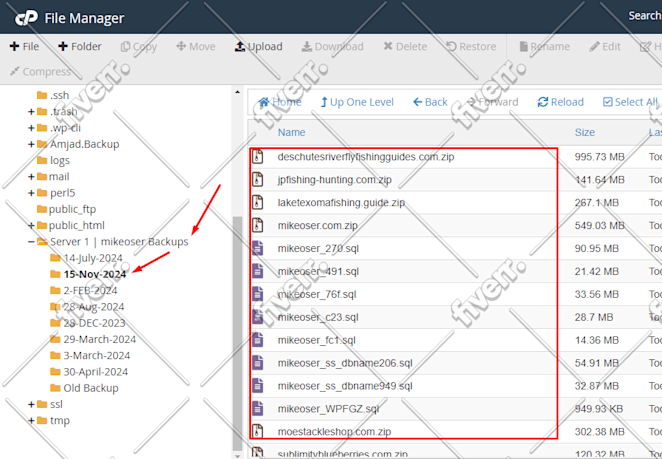Screen dimensions: 662x459
Task: Select the 14-July-2024 backup folder
Action: click(x=87, y=258)
